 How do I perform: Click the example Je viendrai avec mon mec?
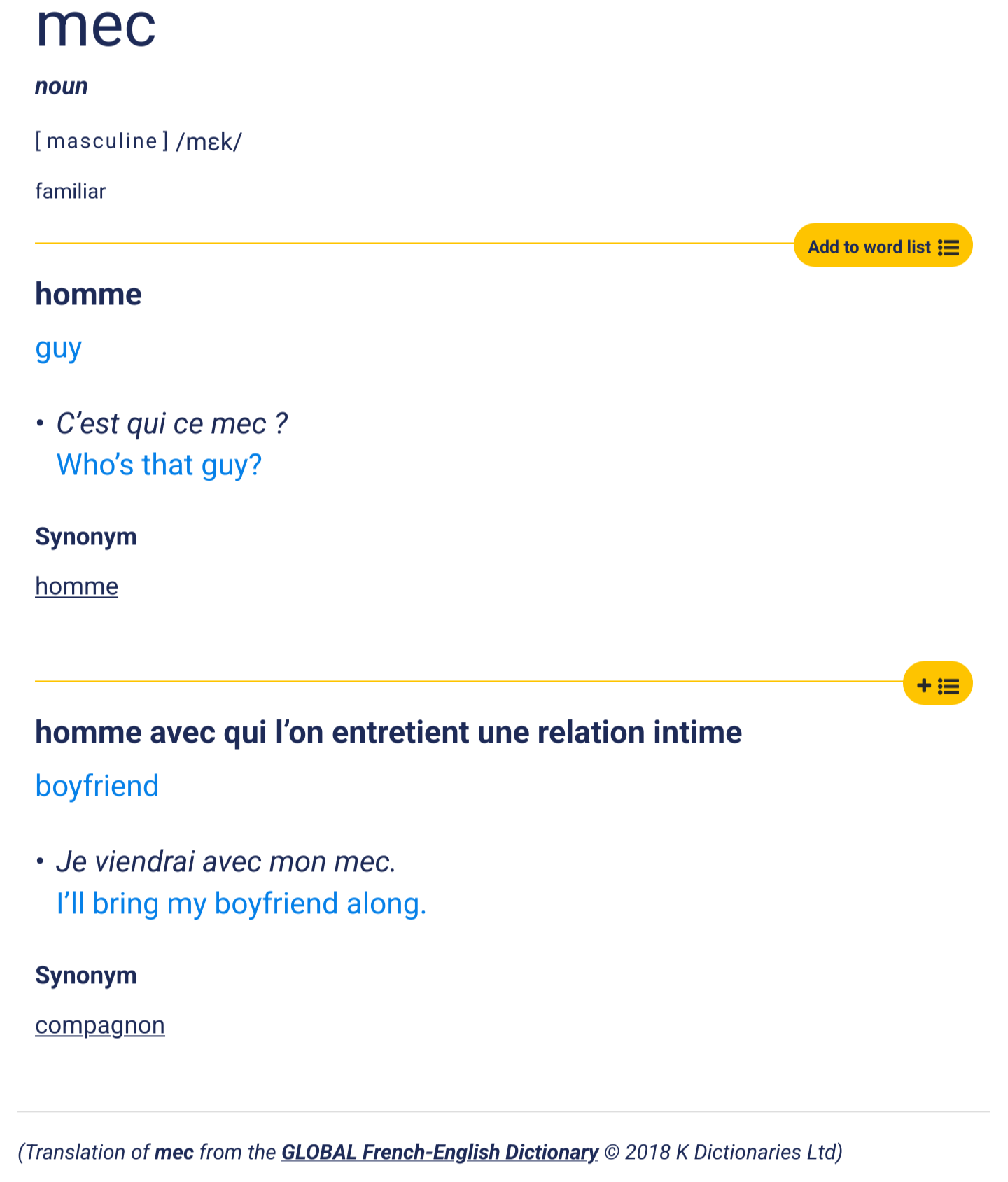click(225, 861)
